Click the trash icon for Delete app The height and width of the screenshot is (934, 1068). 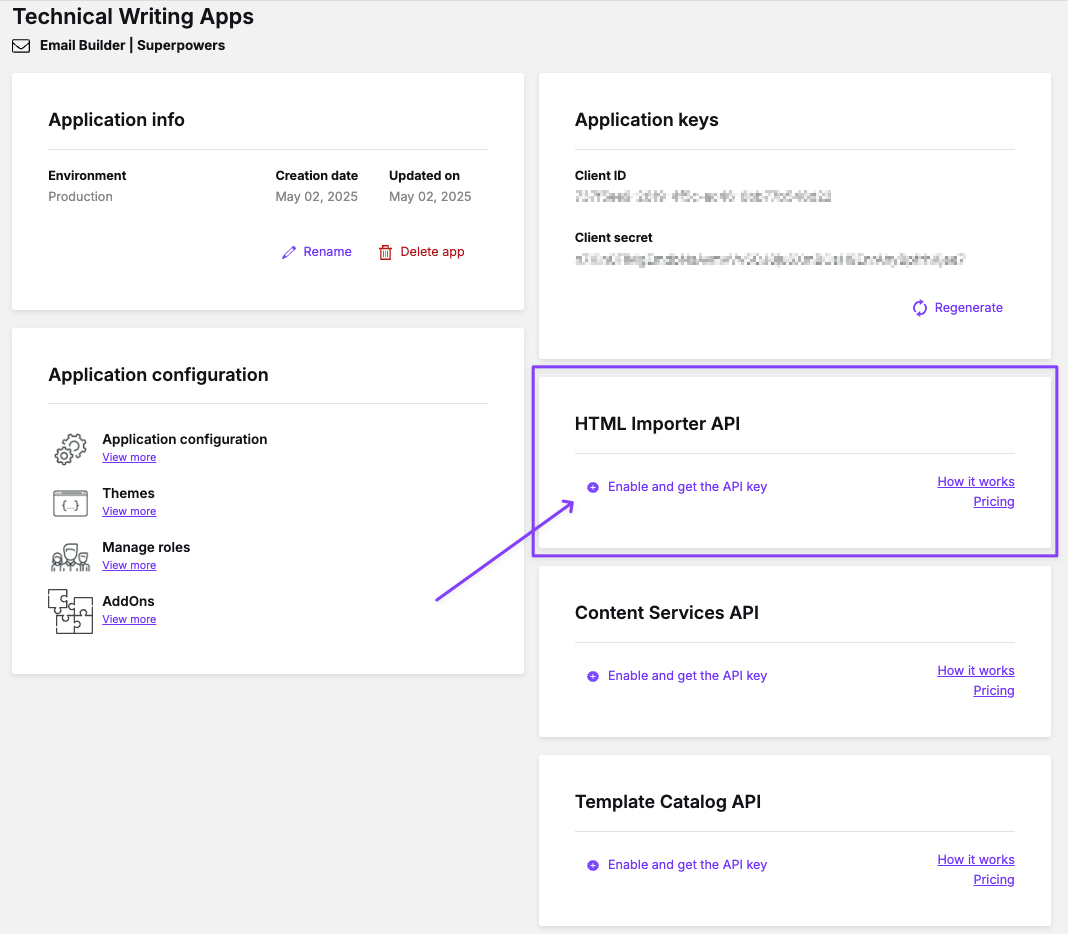click(x=385, y=252)
